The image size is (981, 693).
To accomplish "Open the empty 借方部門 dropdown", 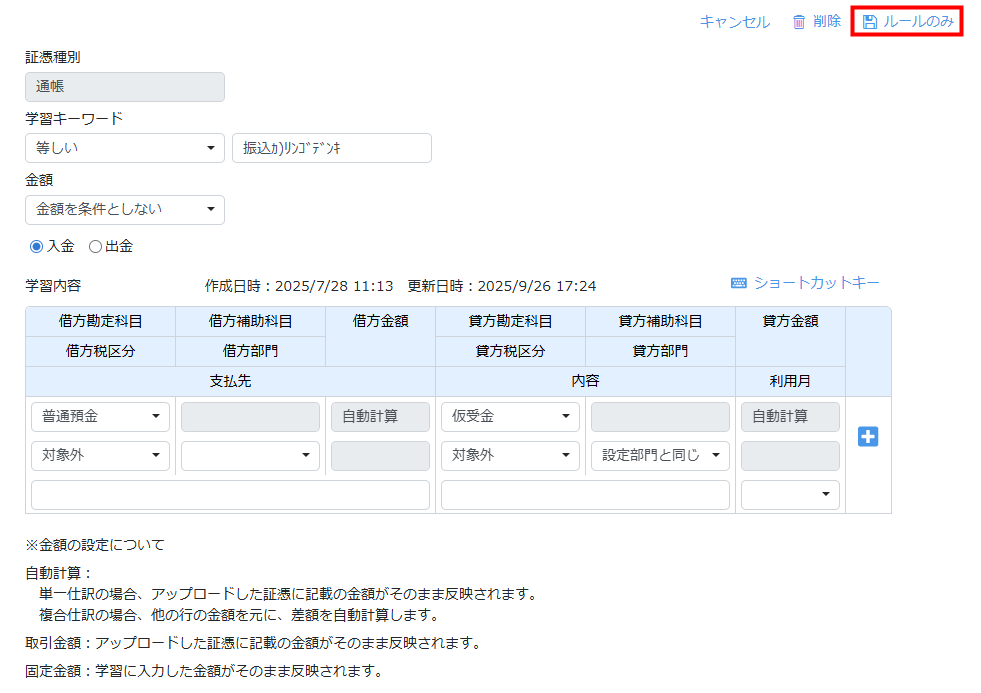I will click(250, 456).
